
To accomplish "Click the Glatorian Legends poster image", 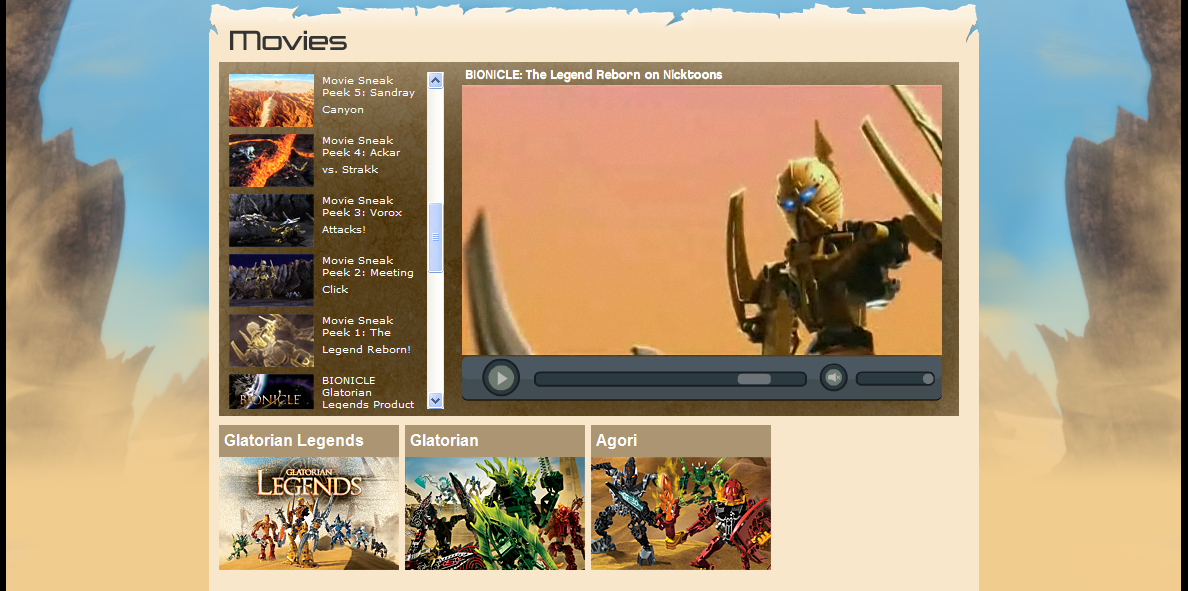I will point(309,513).
